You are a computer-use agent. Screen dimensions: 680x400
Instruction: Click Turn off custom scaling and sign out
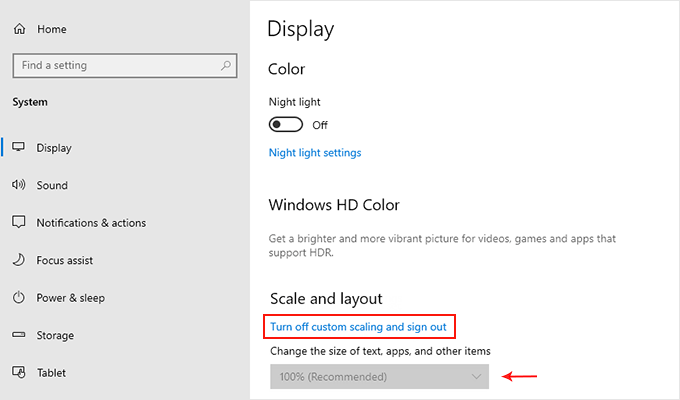click(362, 326)
